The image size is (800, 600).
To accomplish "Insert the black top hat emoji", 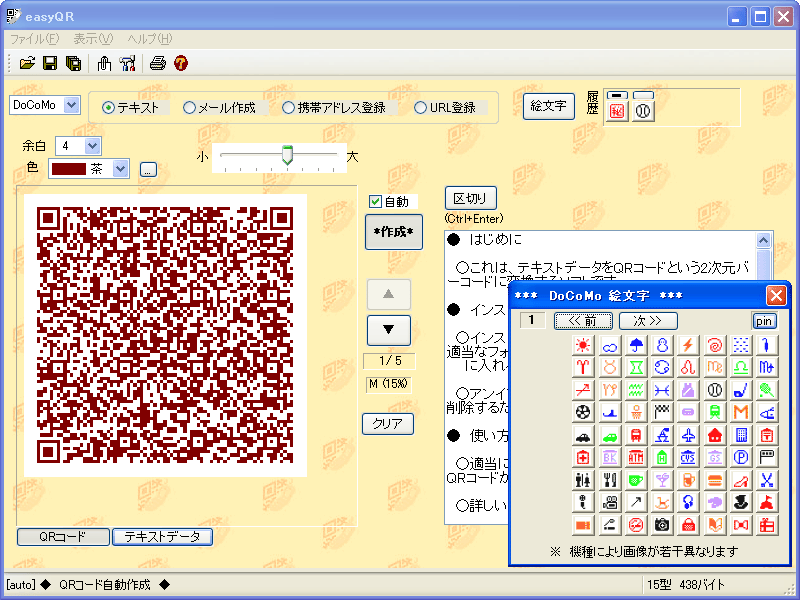I will (x=741, y=503).
